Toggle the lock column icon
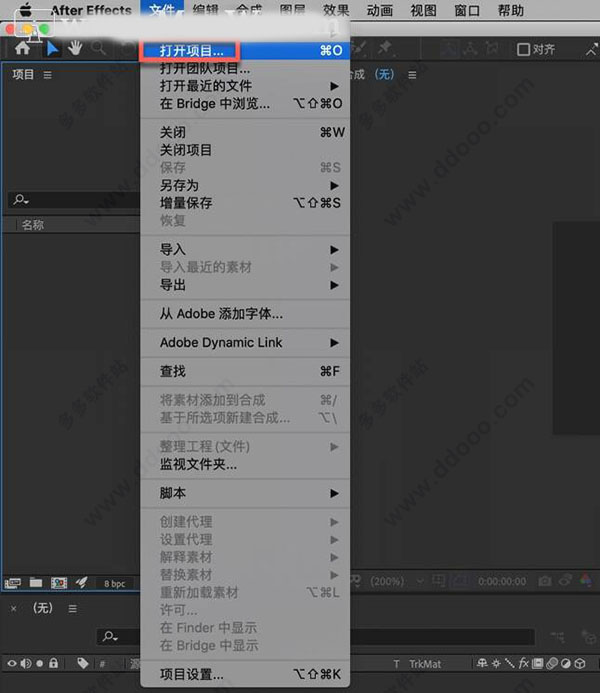This screenshot has height=693, width=600. point(53,663)
